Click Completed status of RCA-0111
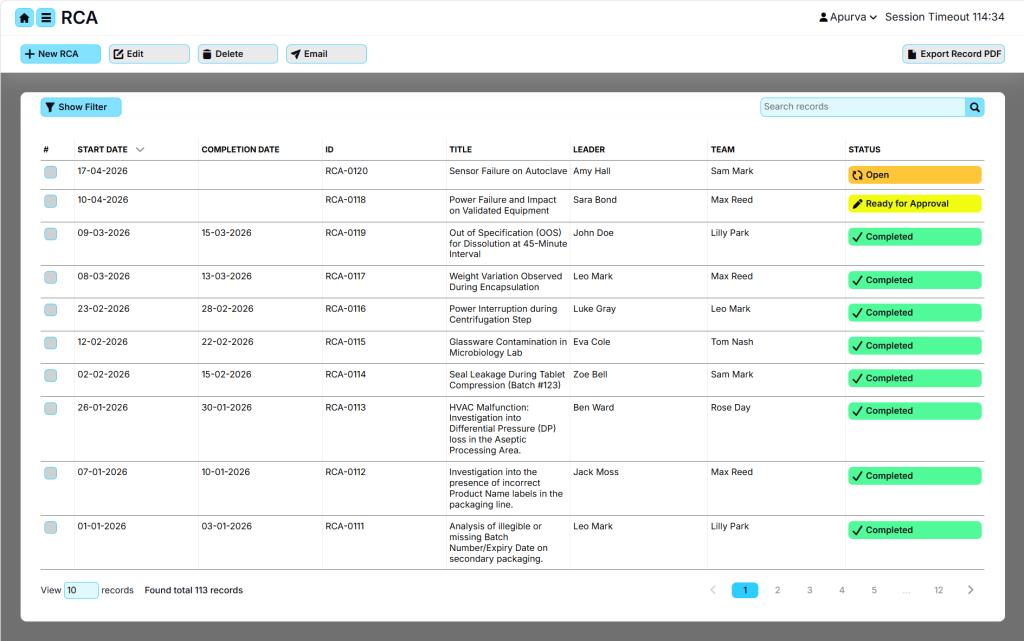The image size is (1024, 641). pyautogui.click(x=914, y=530)
